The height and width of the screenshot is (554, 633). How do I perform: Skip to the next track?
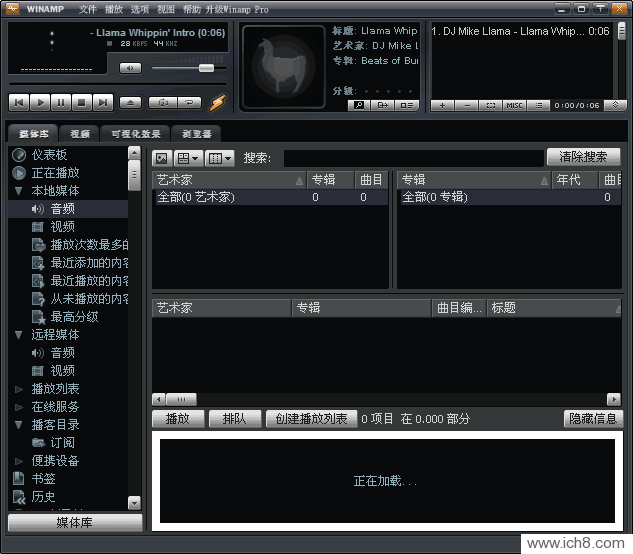[103, 103]
